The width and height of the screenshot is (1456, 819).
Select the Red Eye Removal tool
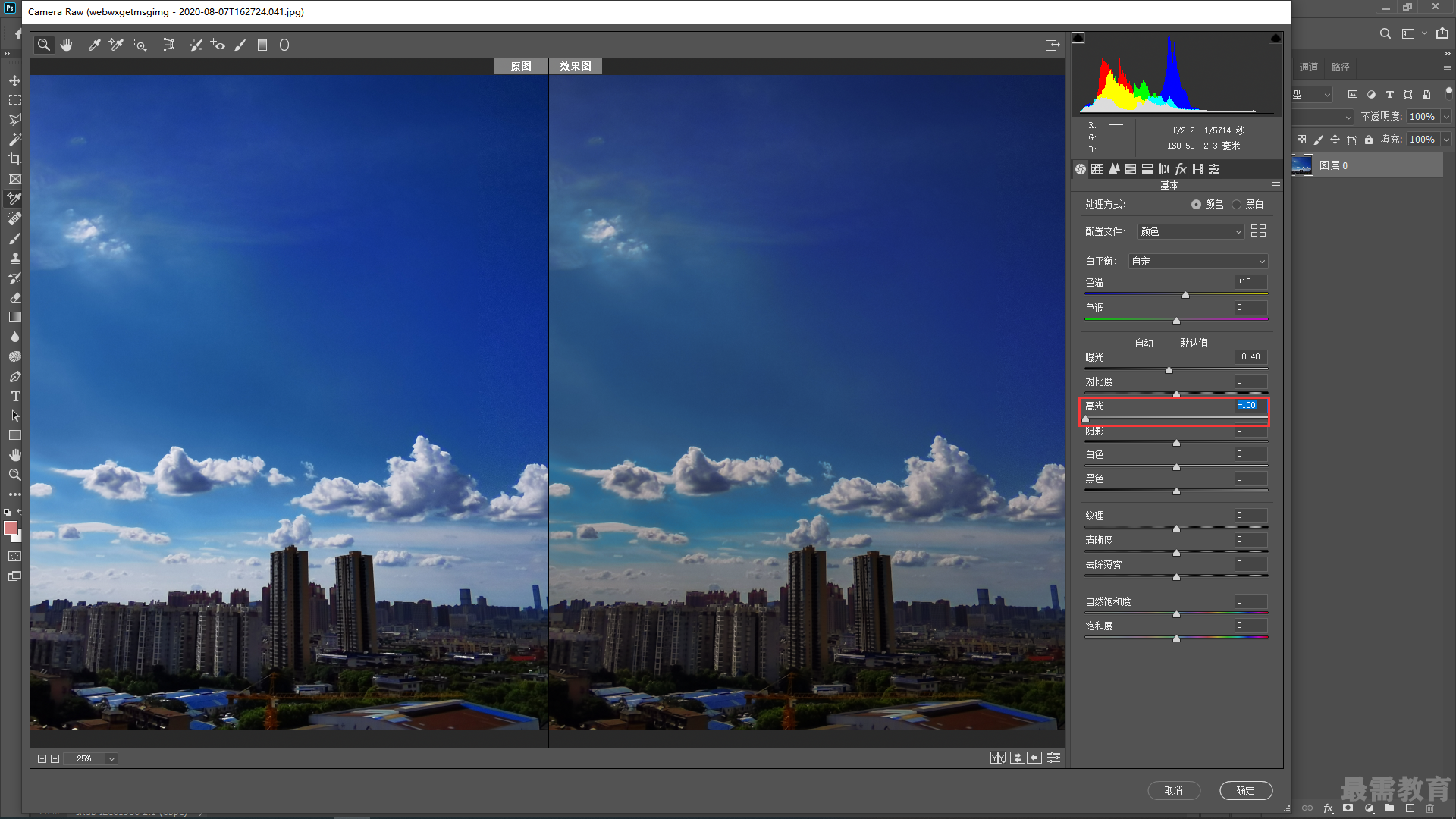(x=218, y=45)
